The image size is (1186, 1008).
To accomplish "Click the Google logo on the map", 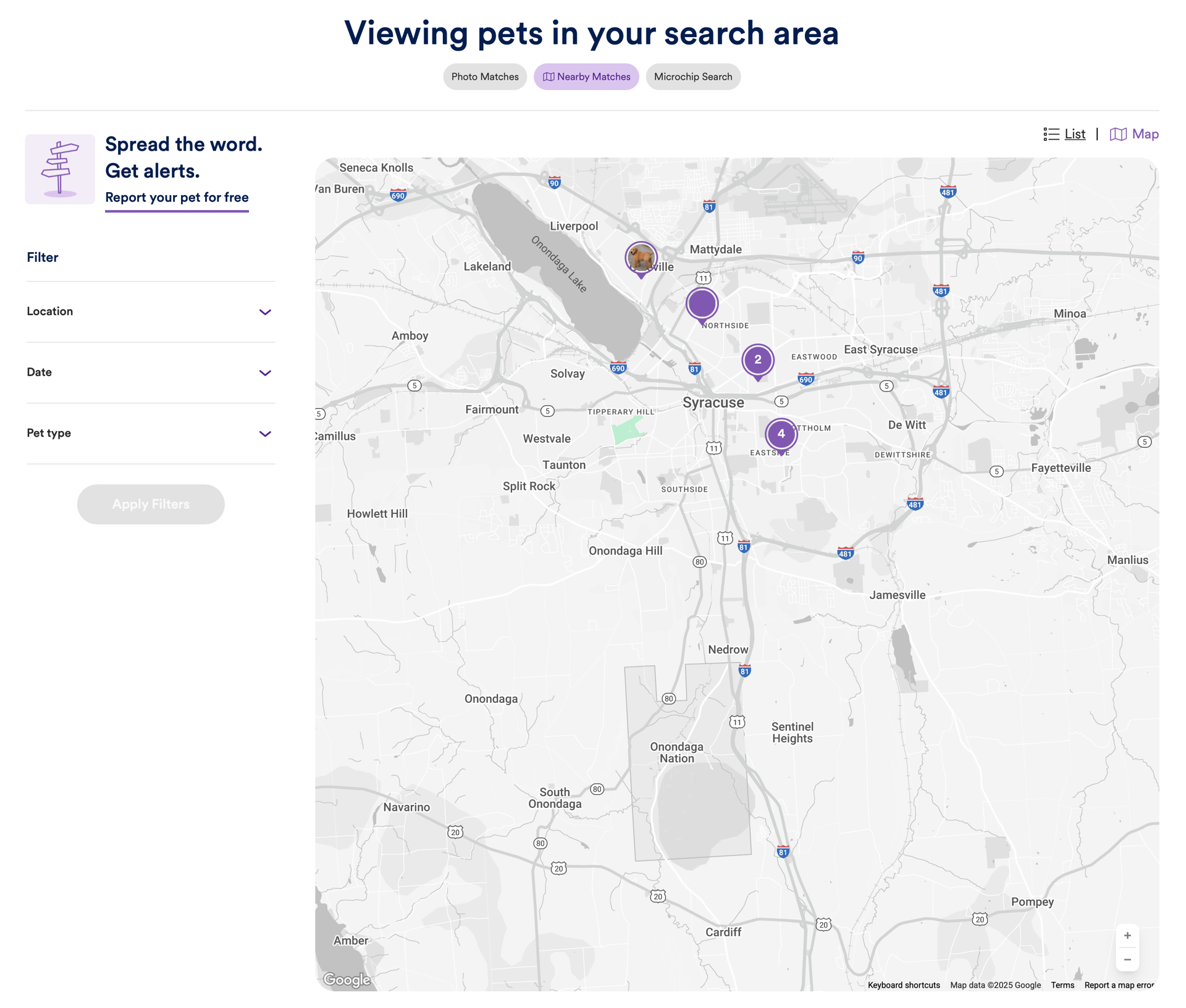I will [x=347, y=980].
